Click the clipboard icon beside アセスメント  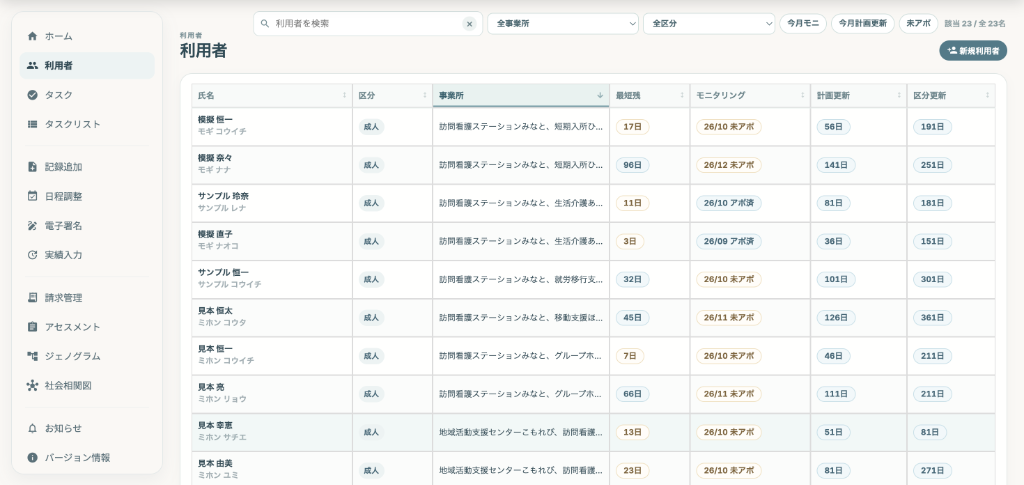pyautogui.click(x=32, y=327)
